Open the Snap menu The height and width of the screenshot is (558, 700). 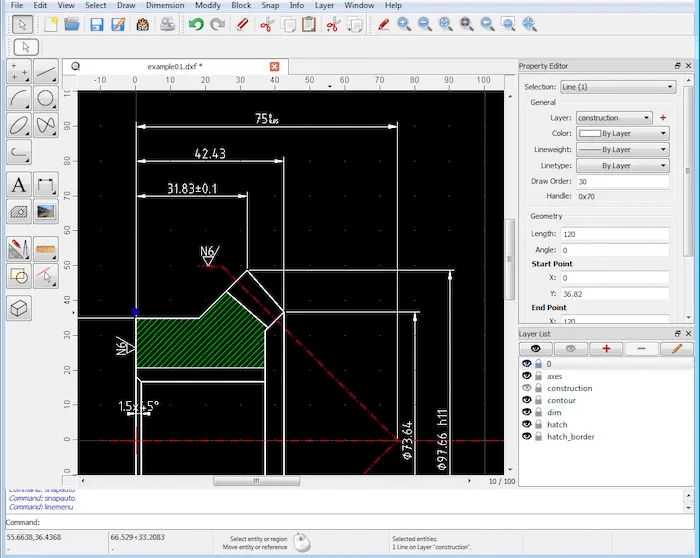pyautogui.click(x=270, y=5)
